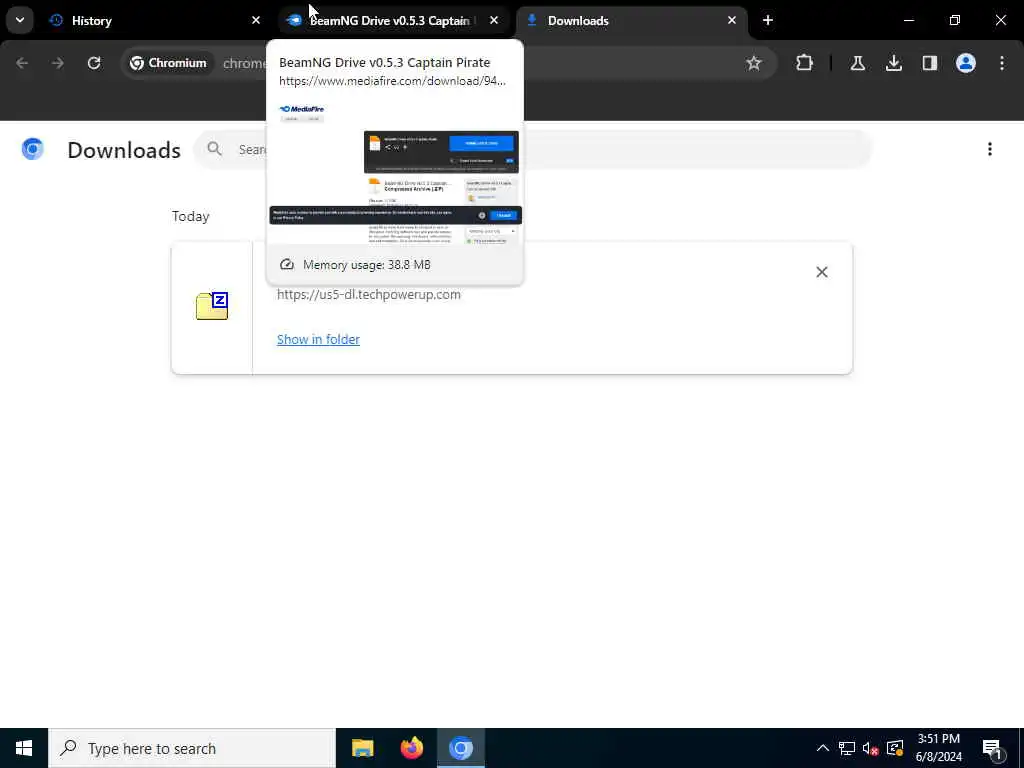Screen dimensions: 1024x768
Task: Click the Downloads page search field
Action: [x=533, y=150]
